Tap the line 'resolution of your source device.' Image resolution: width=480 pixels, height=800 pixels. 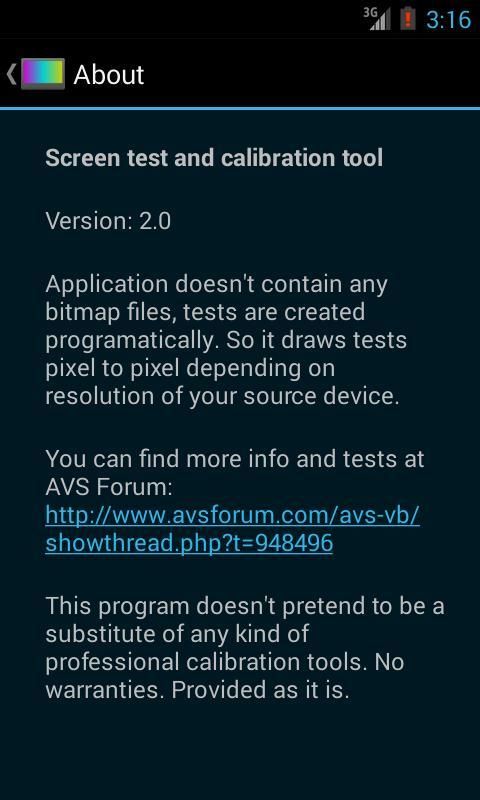[222, 397]
